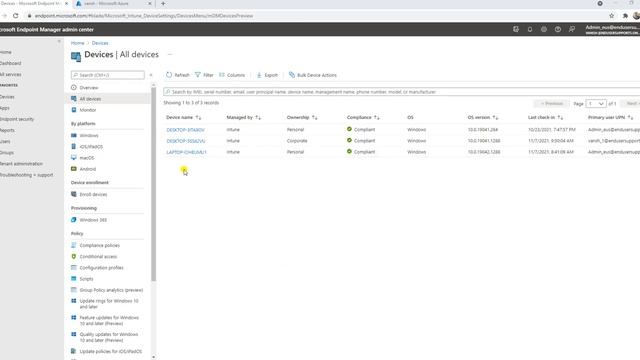Select the macOS platform icon

[74, 157]
